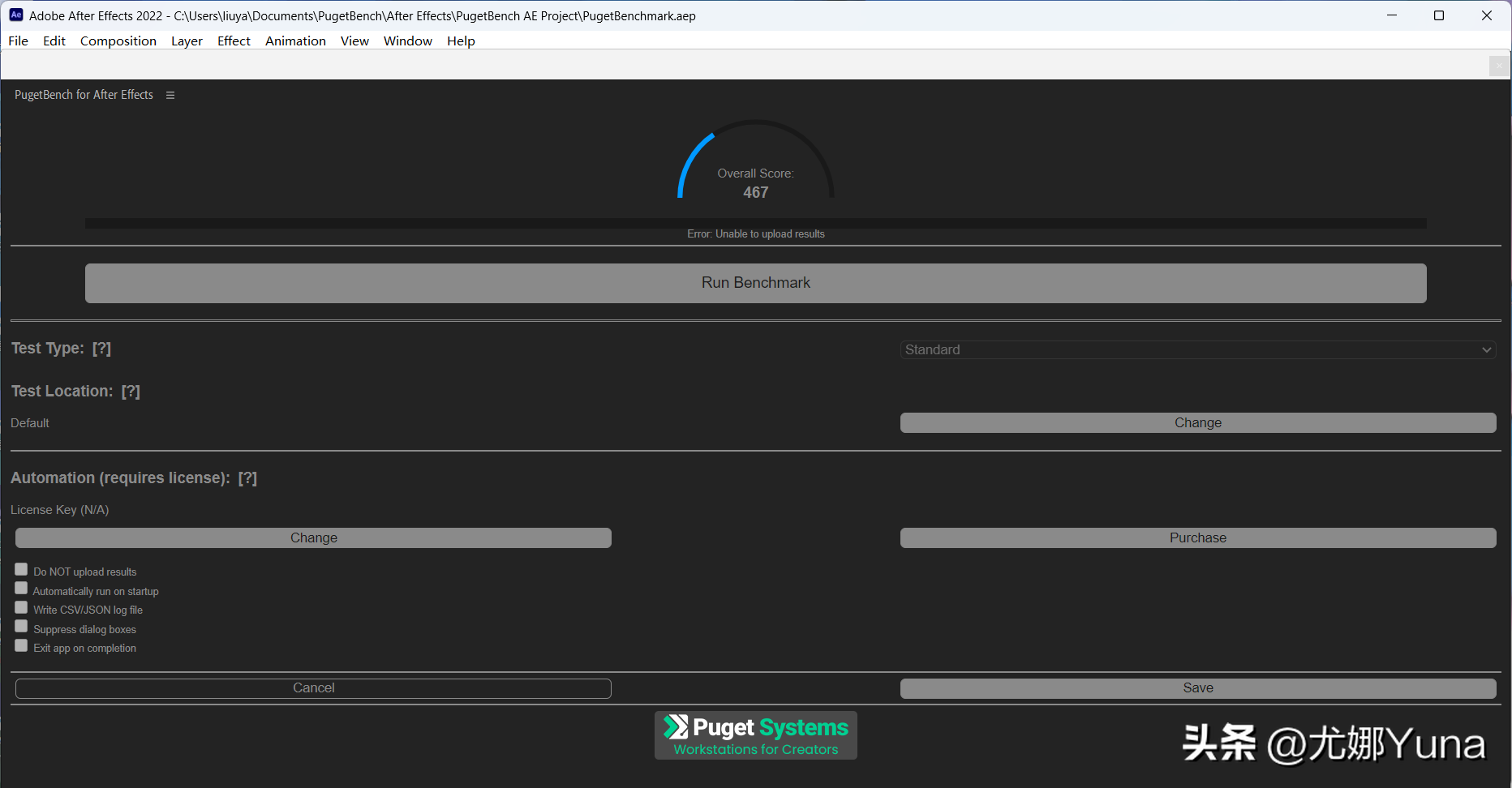This screenshot has width=1512, height=788.
Task: Change the license key
Action: [x=313, y=537]
